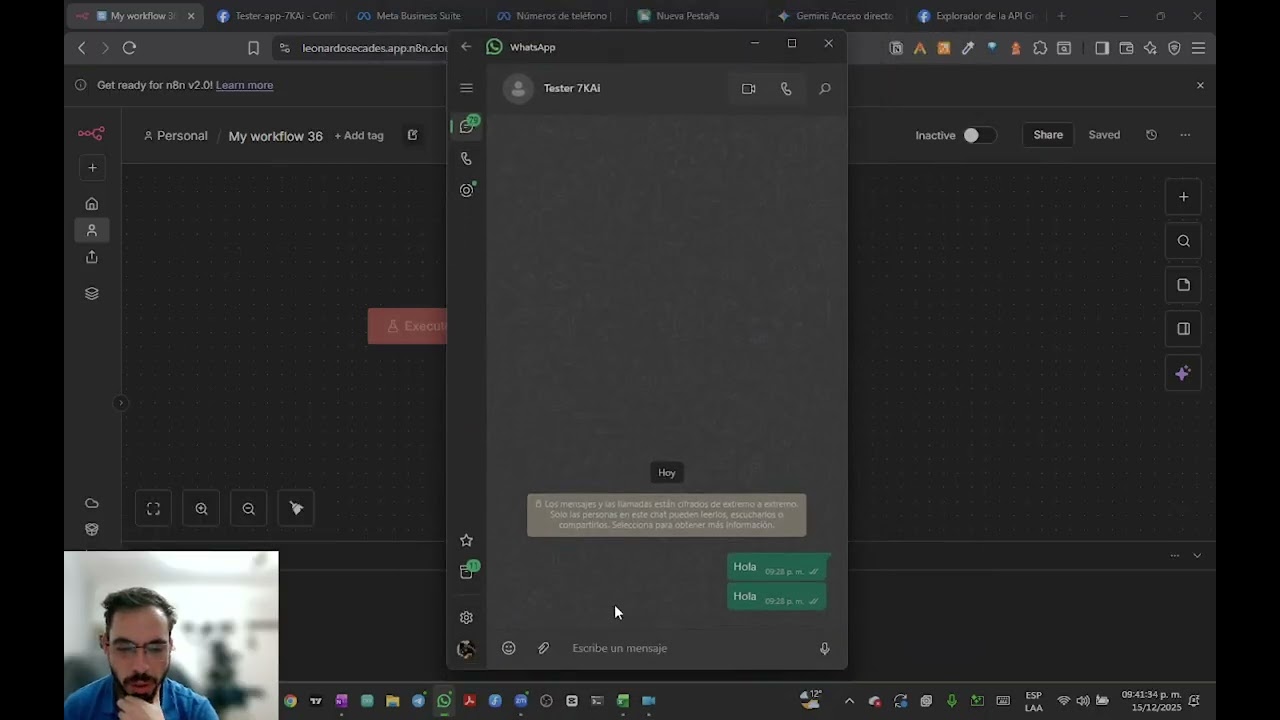Bookmark the current browser page
Screen dimensions: 1280x720
pos(253,48)
